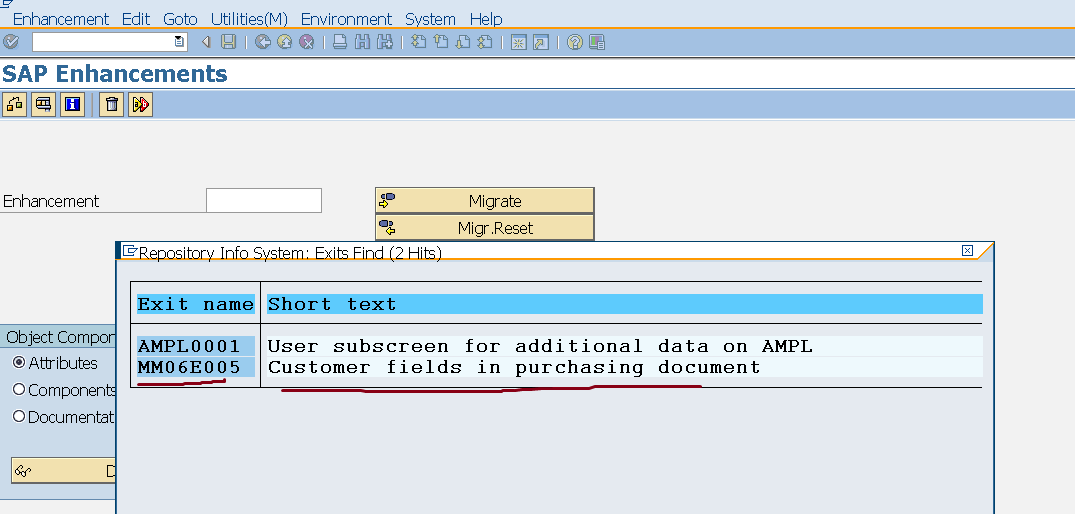Click the green Enter checkmark icon
This screenshot has height=514, width=1075.
point(10,42)
